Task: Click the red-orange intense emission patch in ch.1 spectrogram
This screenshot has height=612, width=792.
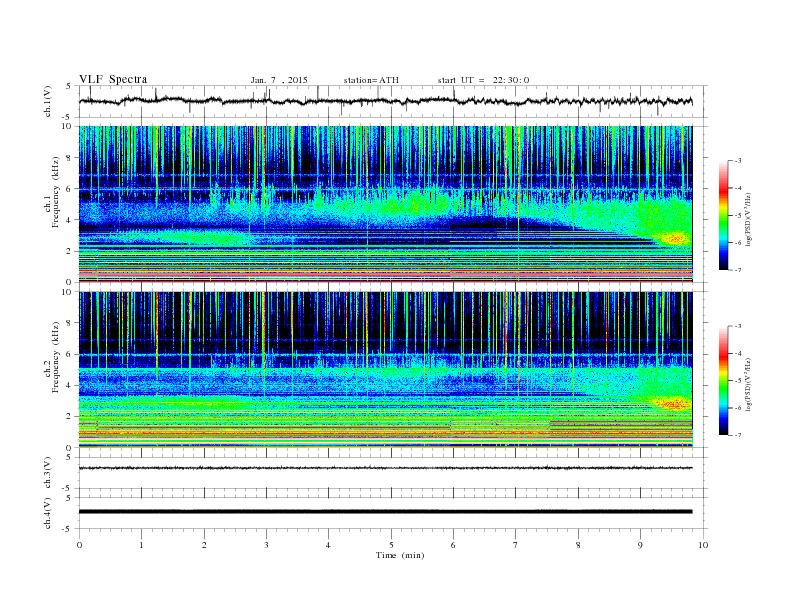Action: click(x=674, y=238)
